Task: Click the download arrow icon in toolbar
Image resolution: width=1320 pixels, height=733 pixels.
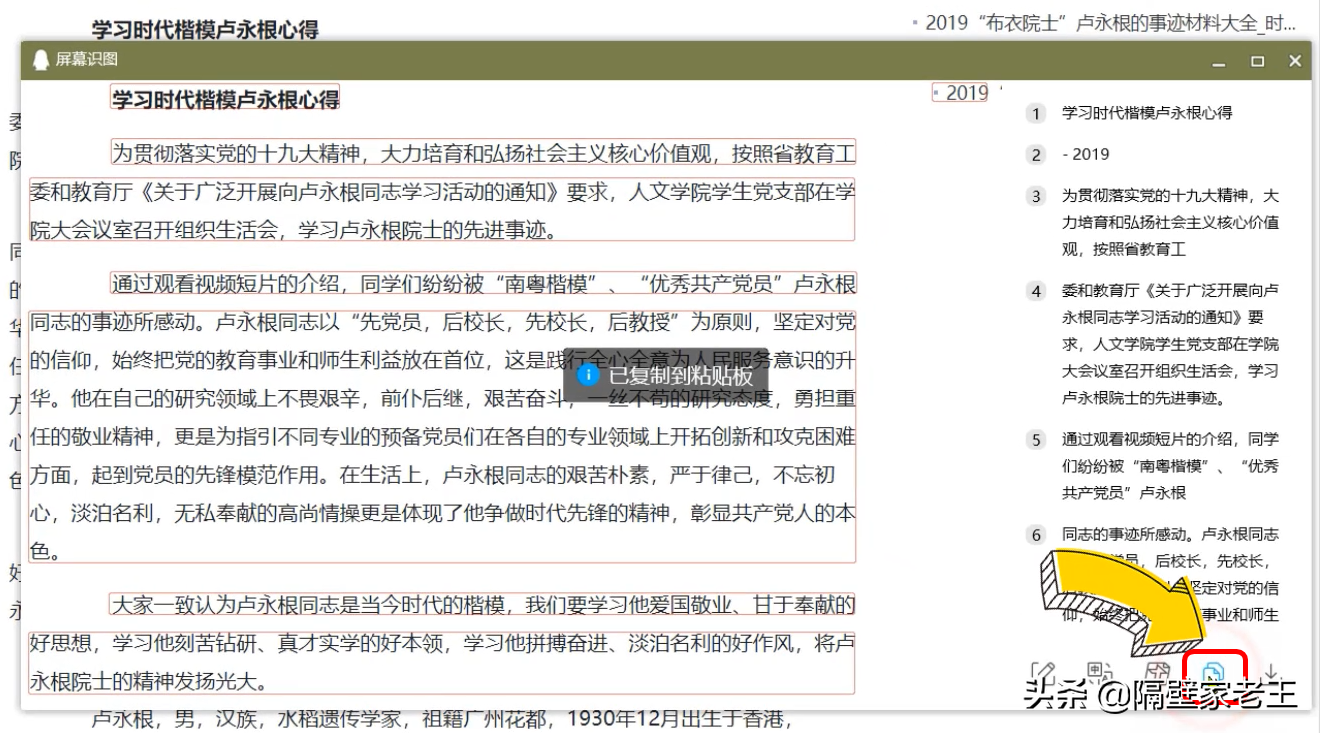Action: (1270, 668)
